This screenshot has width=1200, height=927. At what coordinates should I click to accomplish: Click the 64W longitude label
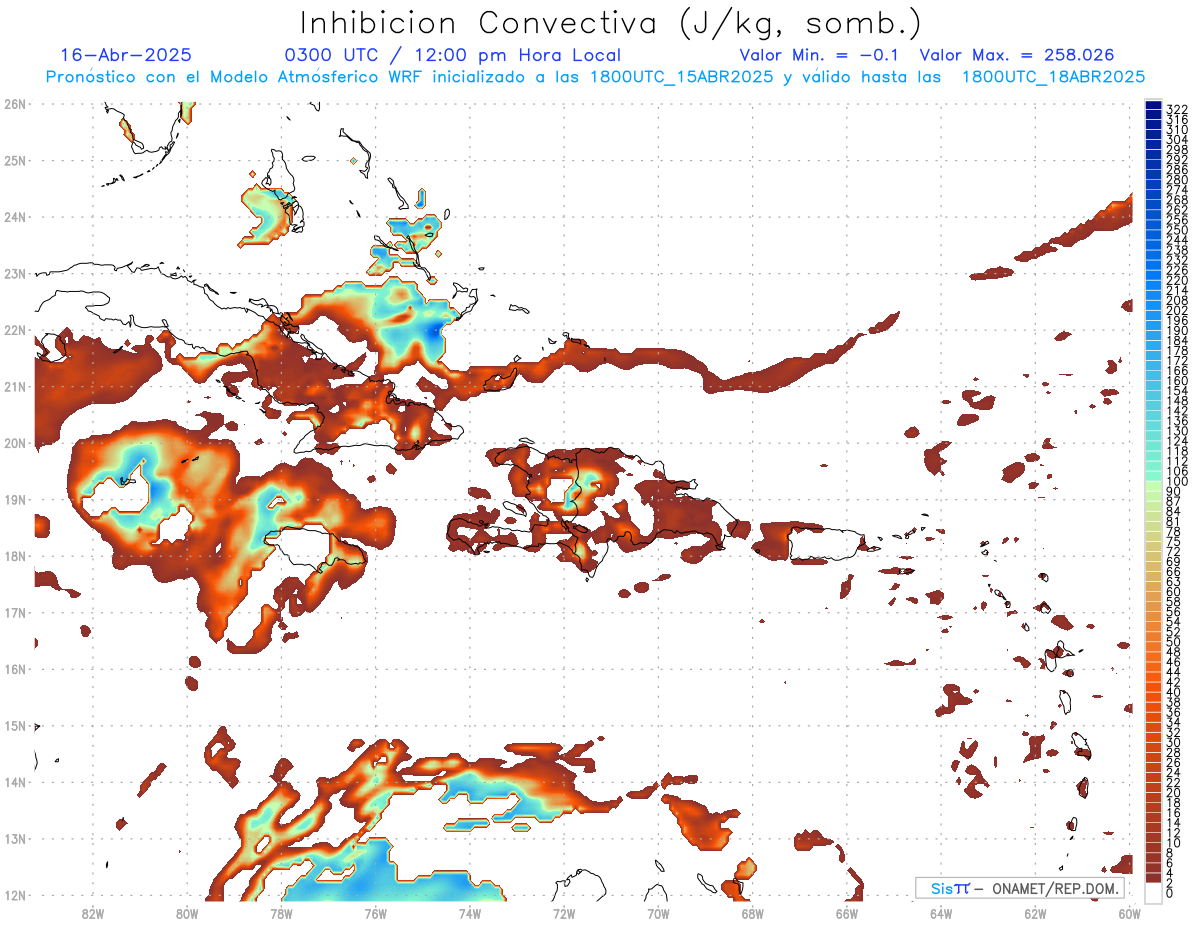click(x=941, y=913)
